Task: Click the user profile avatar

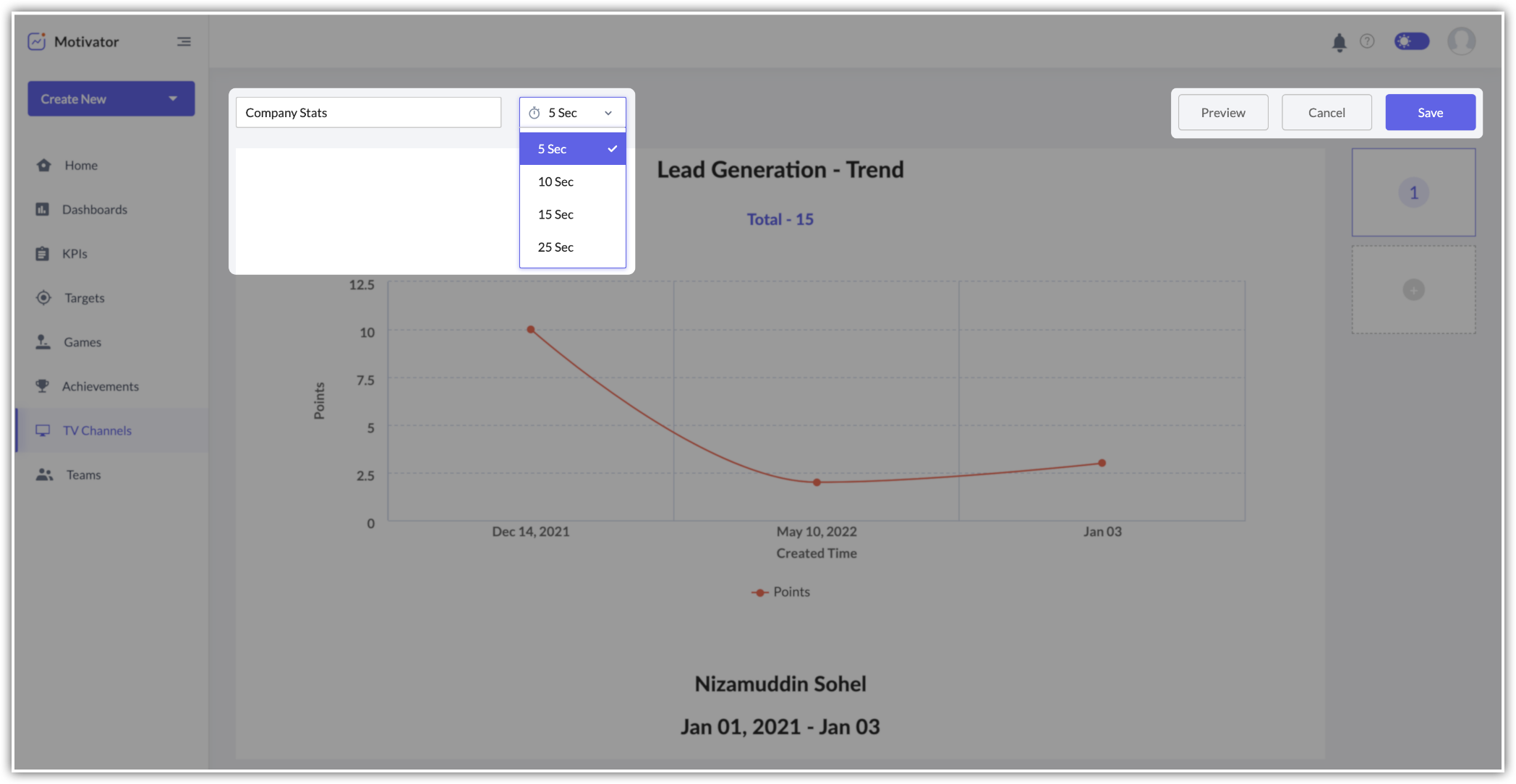Action: coord(1461,41)
